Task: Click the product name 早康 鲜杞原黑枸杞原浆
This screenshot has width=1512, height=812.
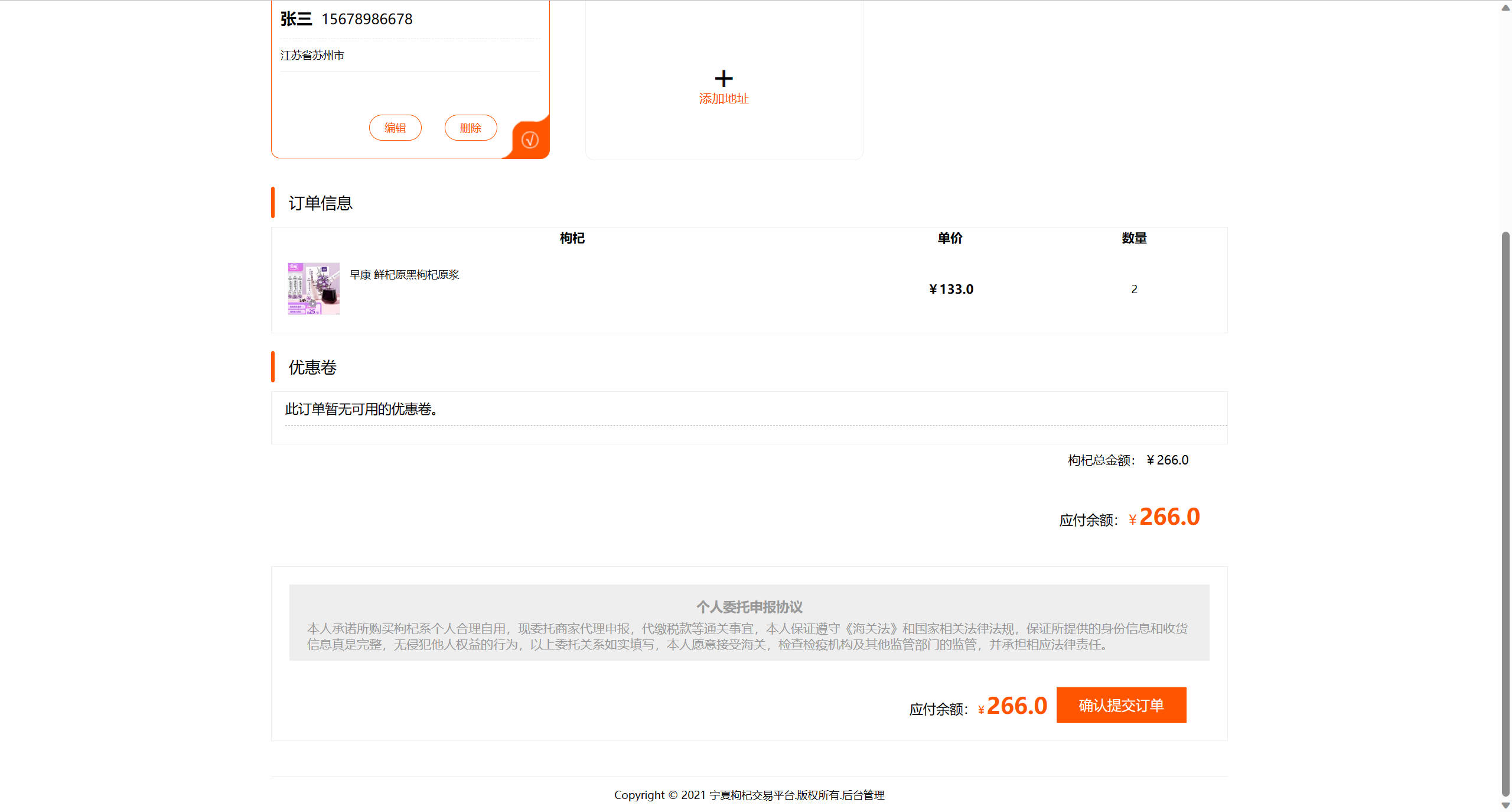Action: 405,274
